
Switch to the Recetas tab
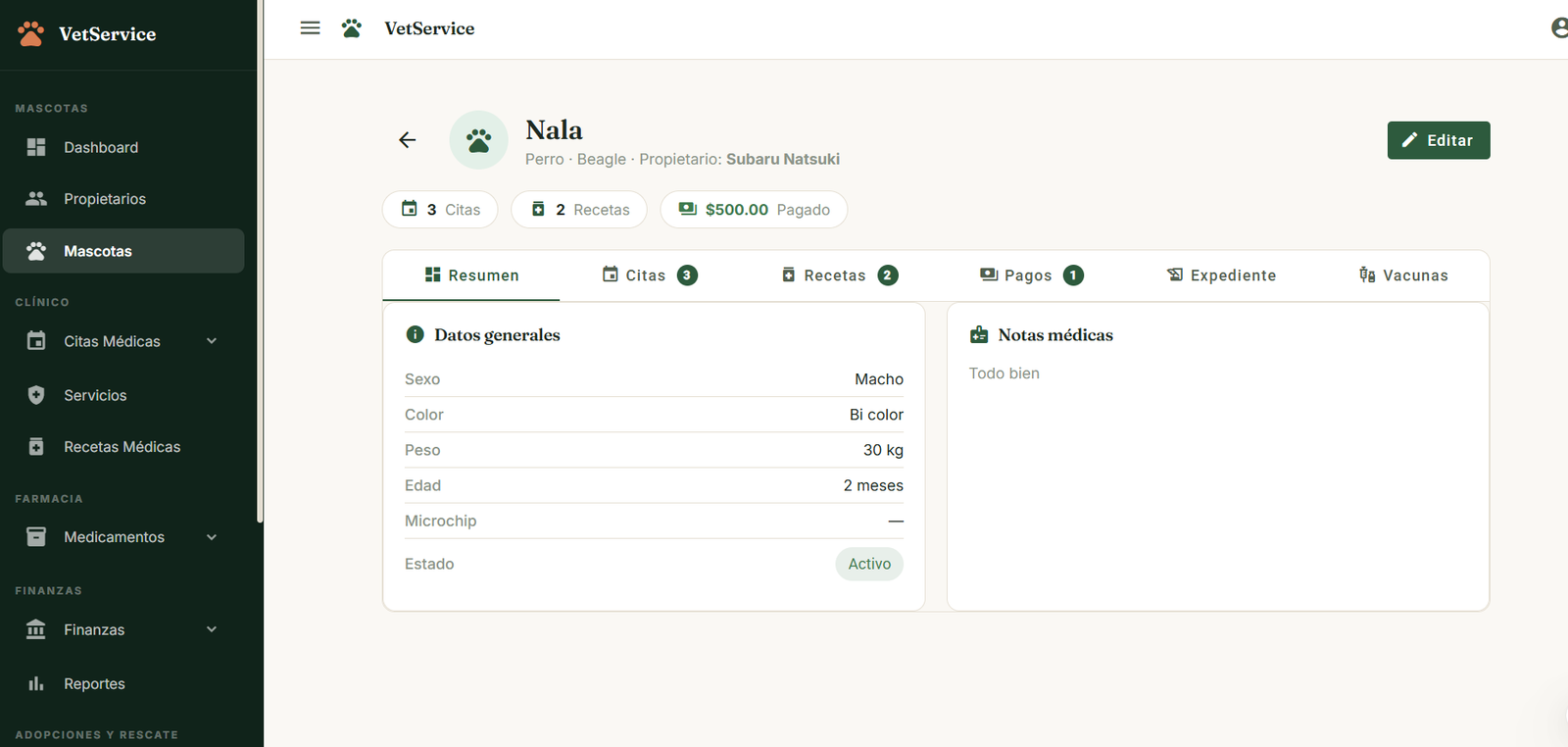840,275
